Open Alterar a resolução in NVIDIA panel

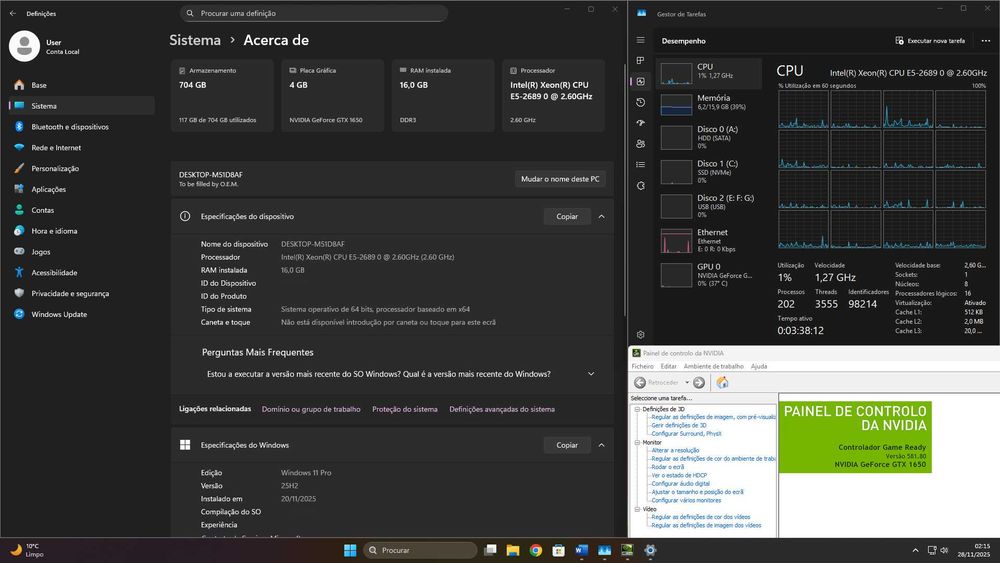(x=675, y=450)
